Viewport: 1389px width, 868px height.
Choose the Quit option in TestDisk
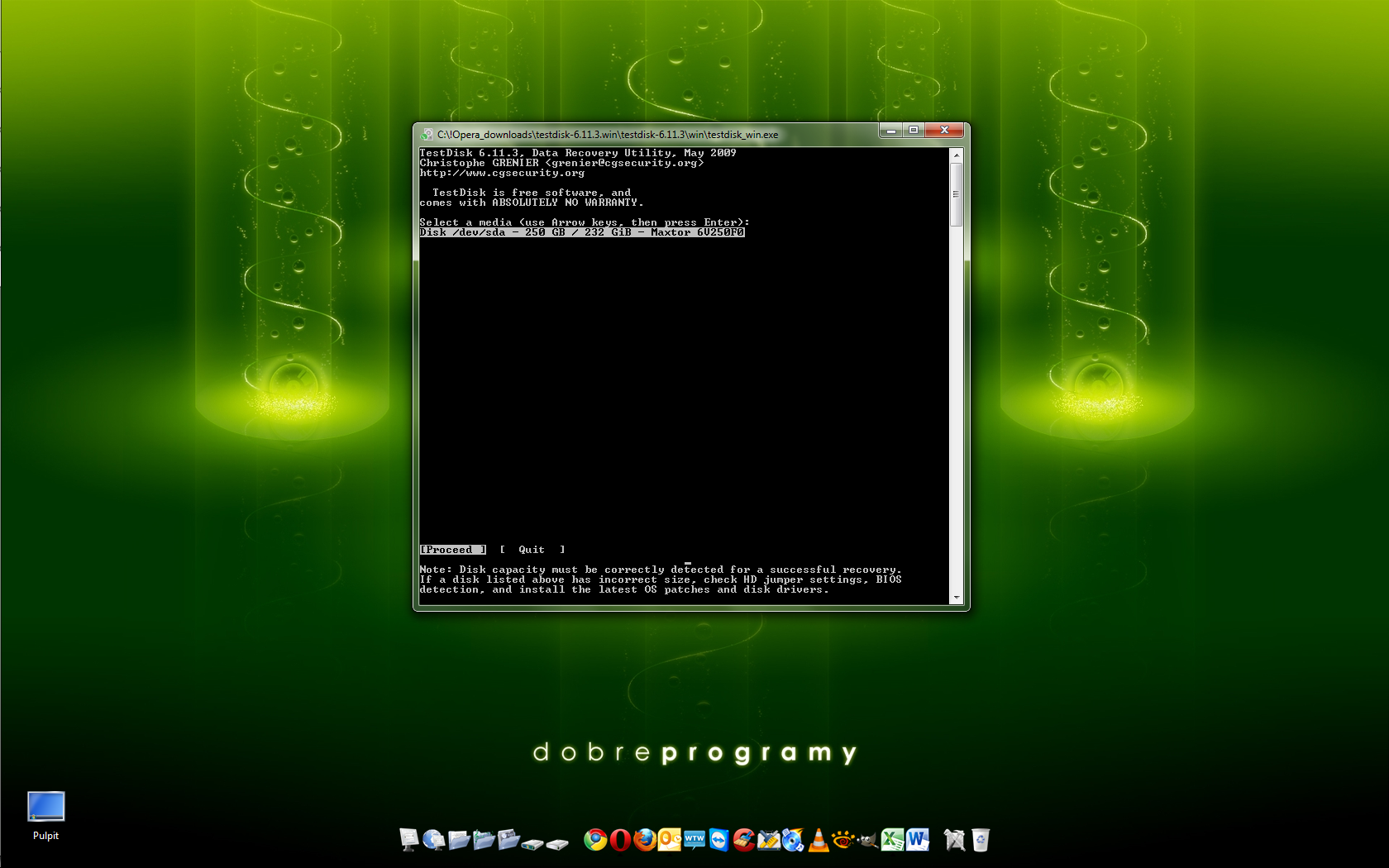(x=532, y=550)
